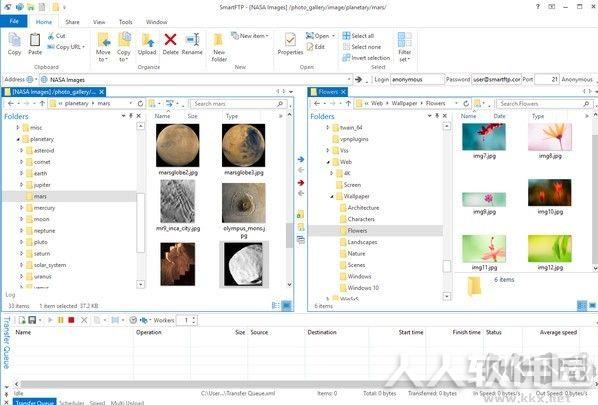
Task: Pause the transfer queue
Action: pyautogui.click(x=61, y=320)
